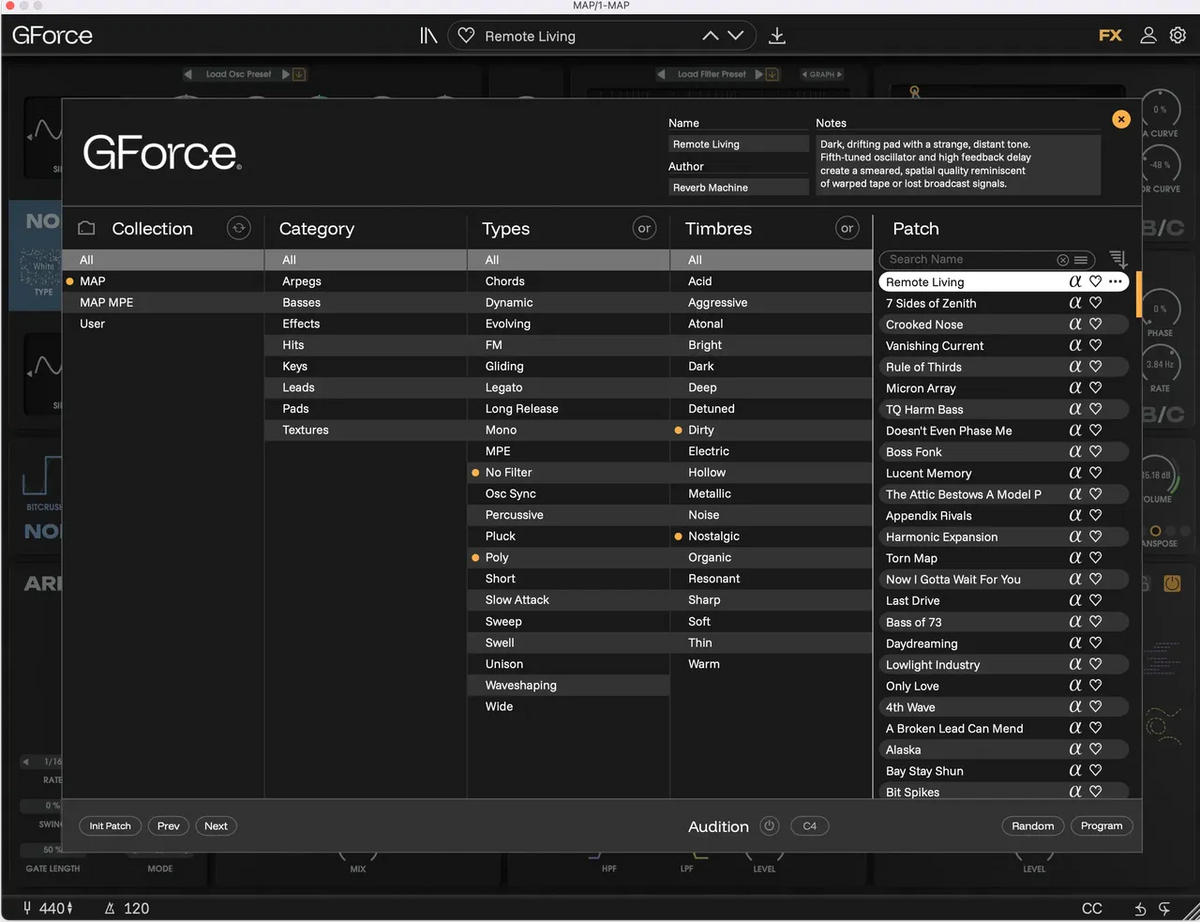Viewport: 1200px width, 922px height.
Task: Choose the Waveshaping type
Action: click(568, 685)
